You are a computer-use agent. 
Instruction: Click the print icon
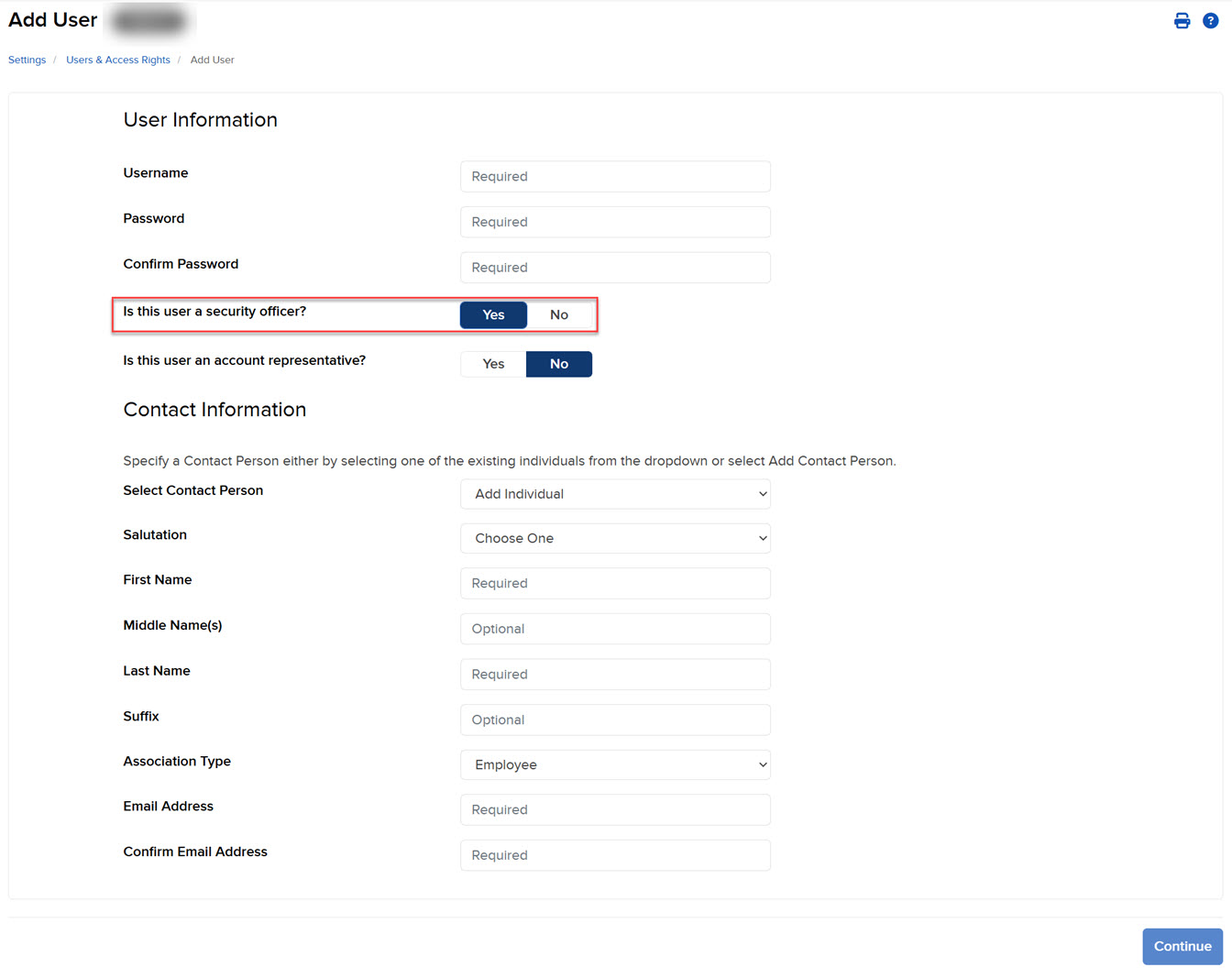click(x=1182, y=20)
